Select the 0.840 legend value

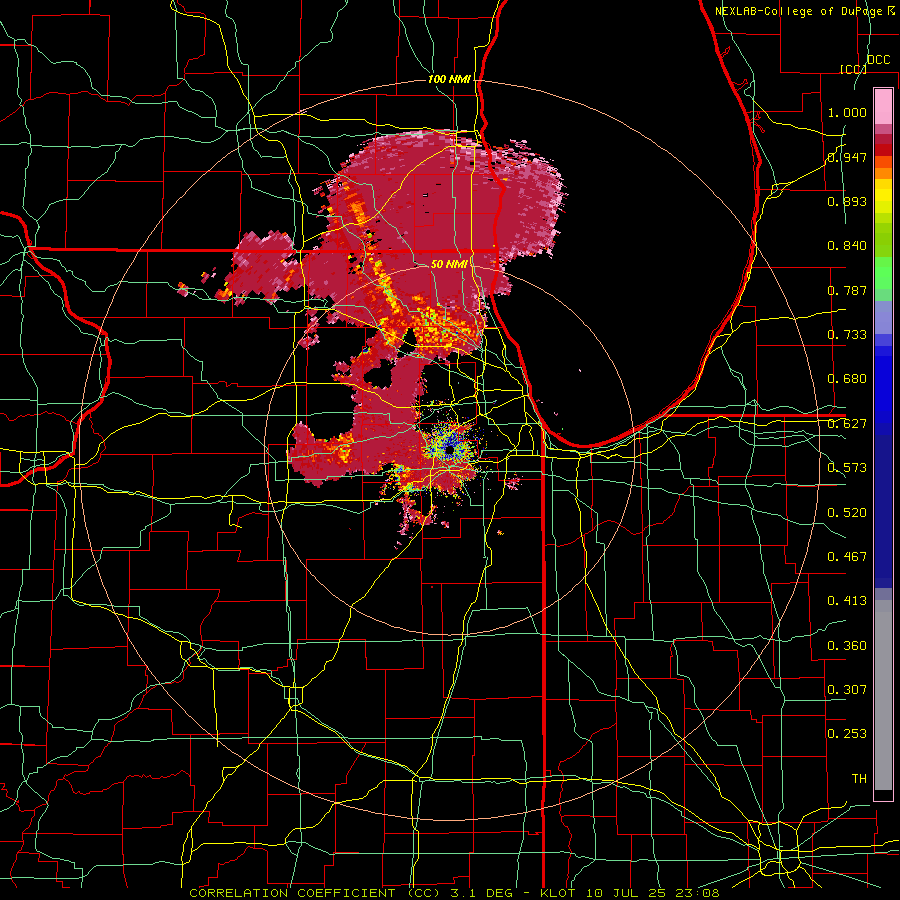pyautogui.click(x=847, y=246)
